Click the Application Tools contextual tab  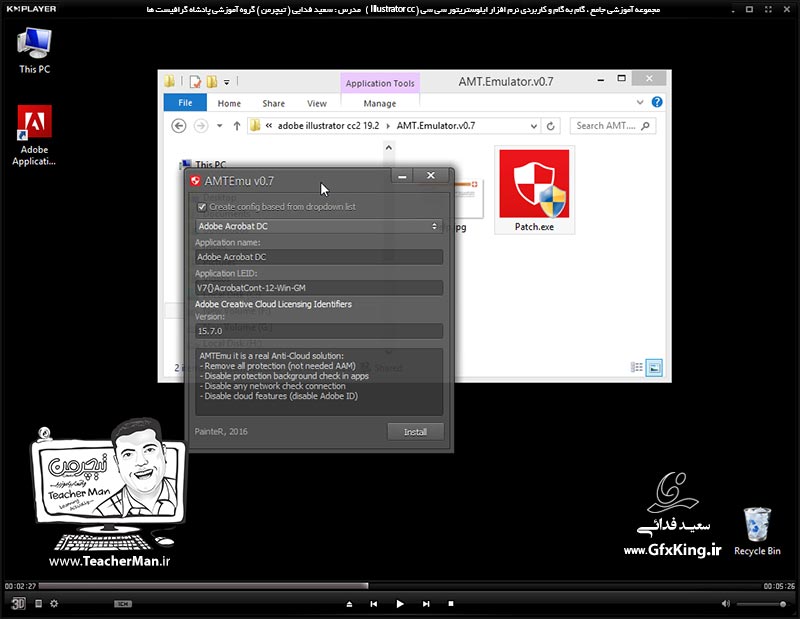click(380, 83)
